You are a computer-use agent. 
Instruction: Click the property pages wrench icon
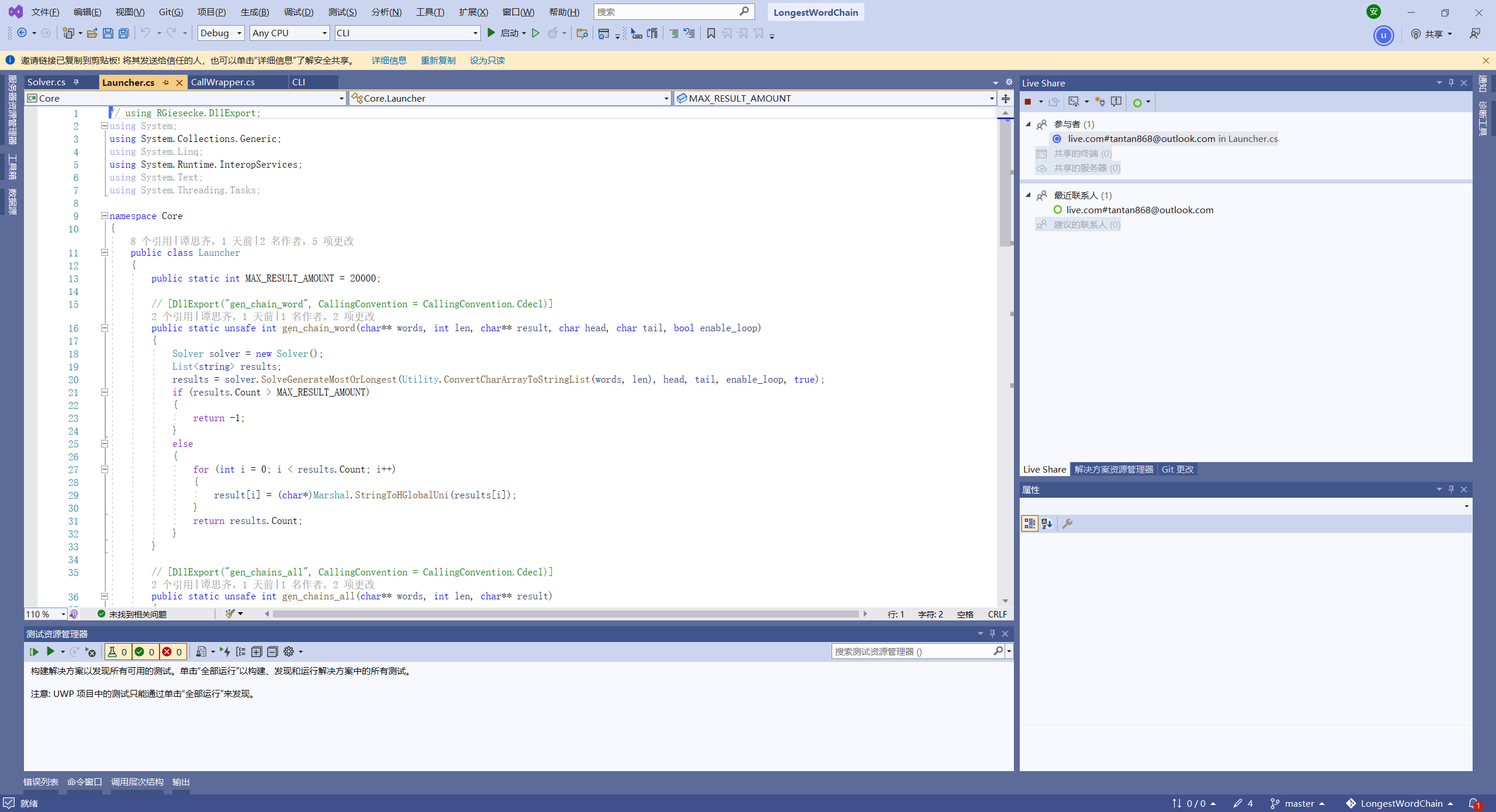pos(1067,523)
